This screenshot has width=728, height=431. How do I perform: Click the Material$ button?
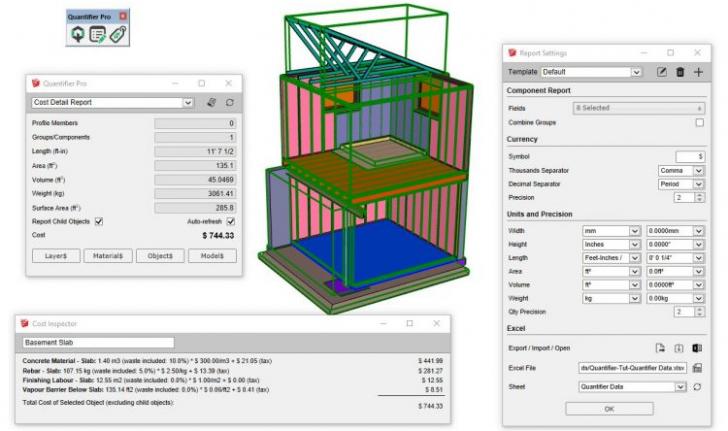pyautogui.click(x=108, y=256)
